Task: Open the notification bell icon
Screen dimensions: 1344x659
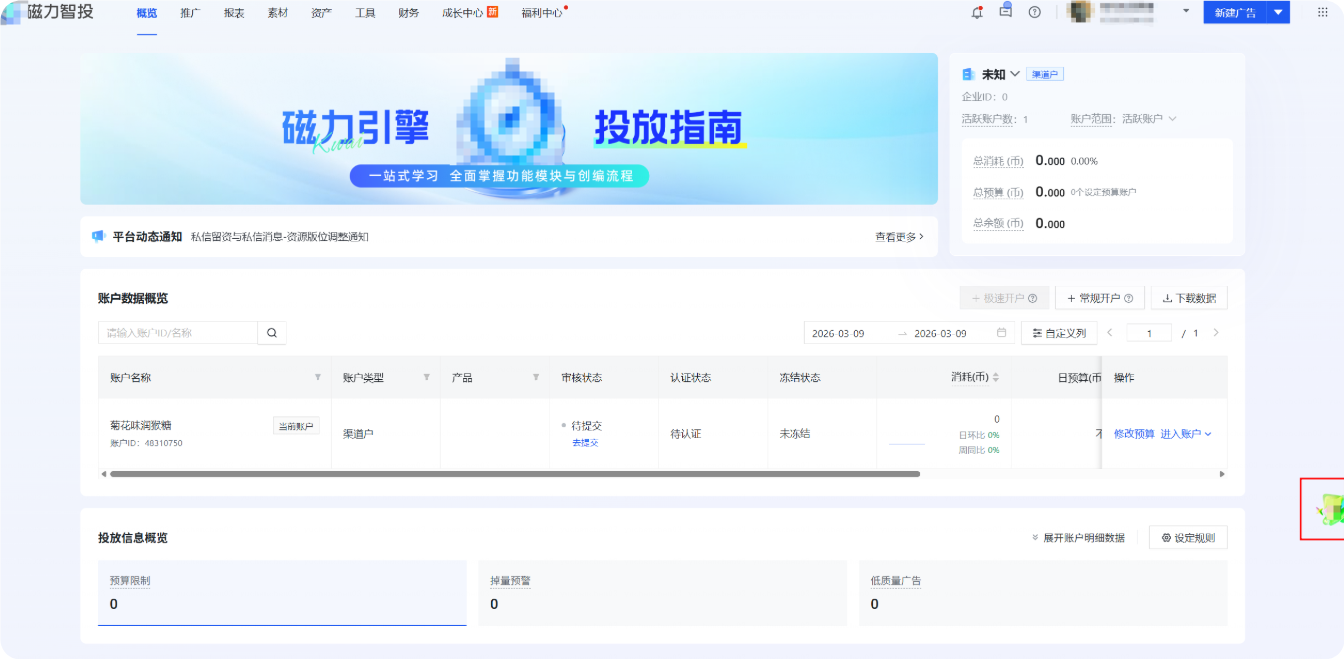Action: 977,12
